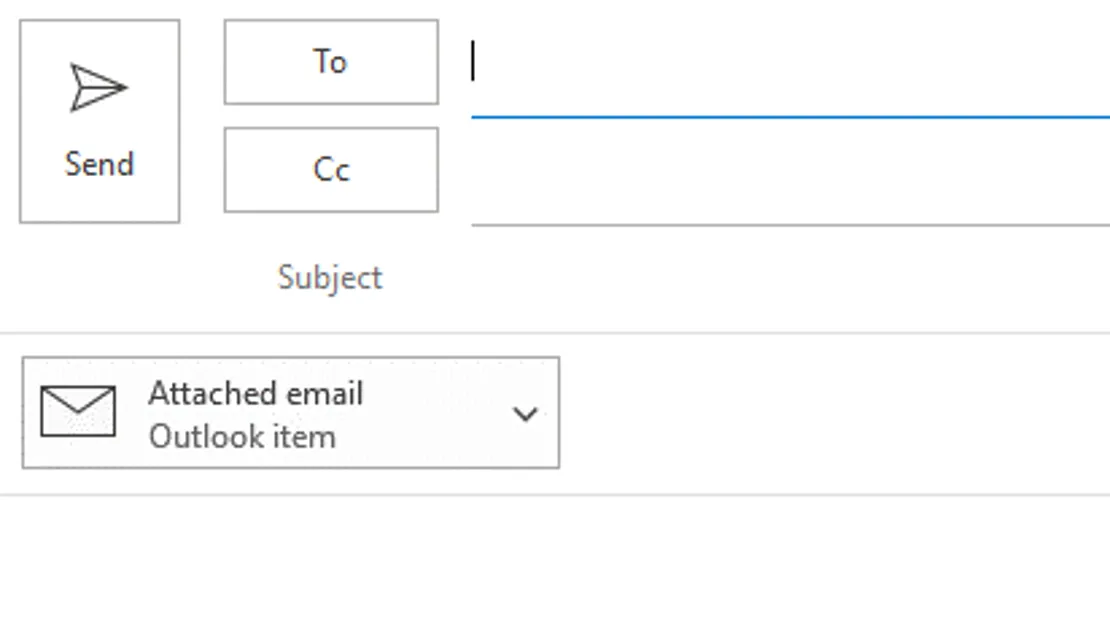Click the Cc button to add copied recipients

(330, 170)
